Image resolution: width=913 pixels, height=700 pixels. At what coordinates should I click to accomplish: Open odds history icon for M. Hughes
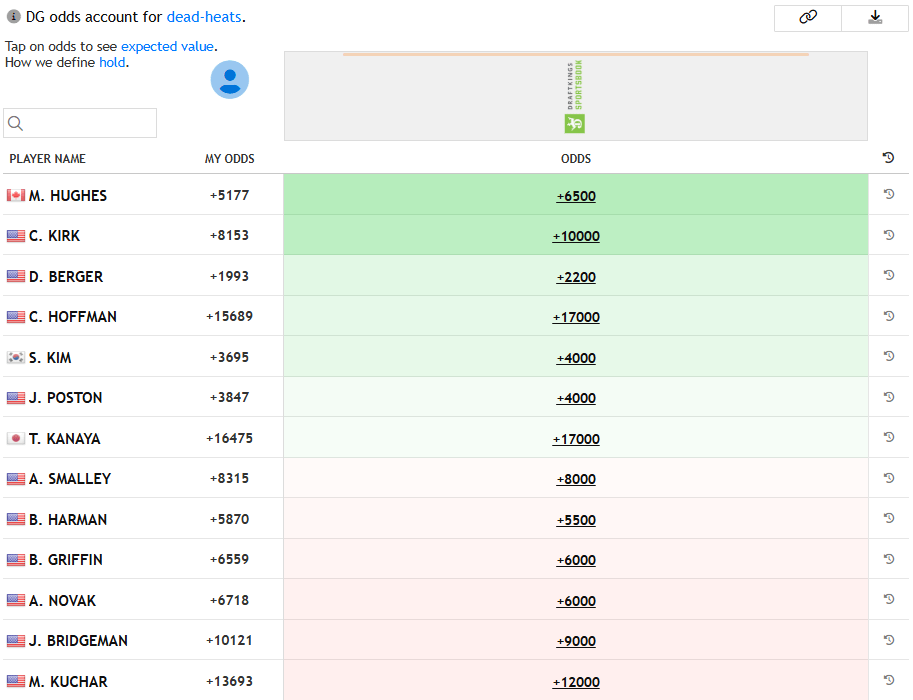pyautogui.click(x=889, y=194)
